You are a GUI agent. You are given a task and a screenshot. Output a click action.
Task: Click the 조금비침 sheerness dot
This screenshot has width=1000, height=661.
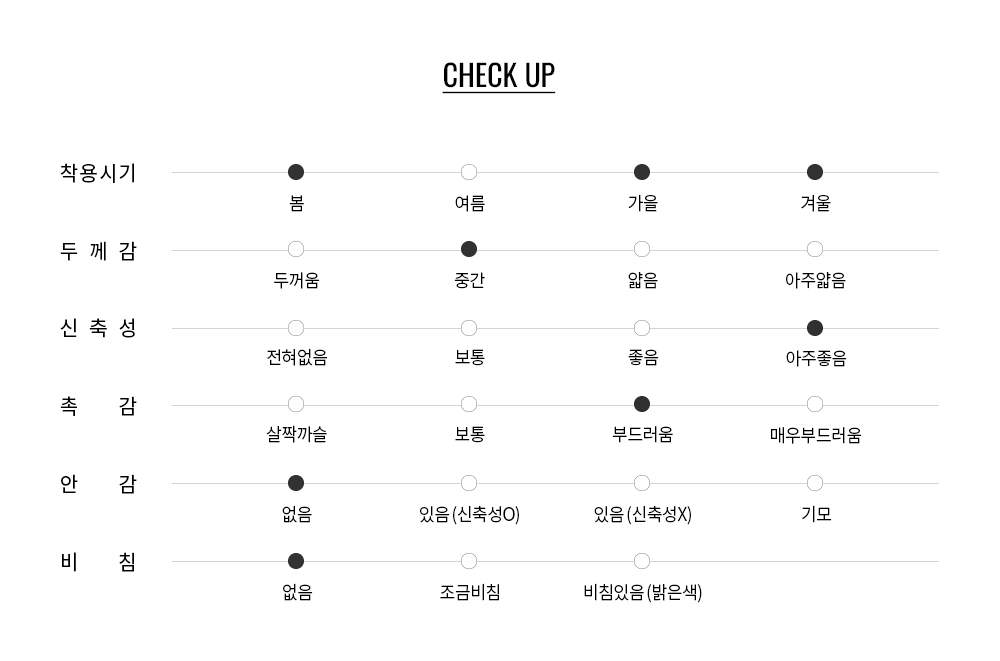[x=469, y=561]
